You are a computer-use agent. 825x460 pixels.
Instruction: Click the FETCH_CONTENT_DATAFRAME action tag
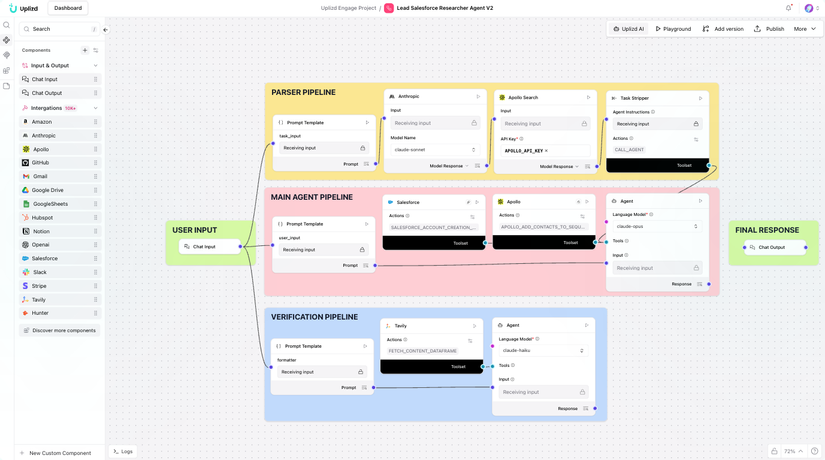tap(422, 351)
